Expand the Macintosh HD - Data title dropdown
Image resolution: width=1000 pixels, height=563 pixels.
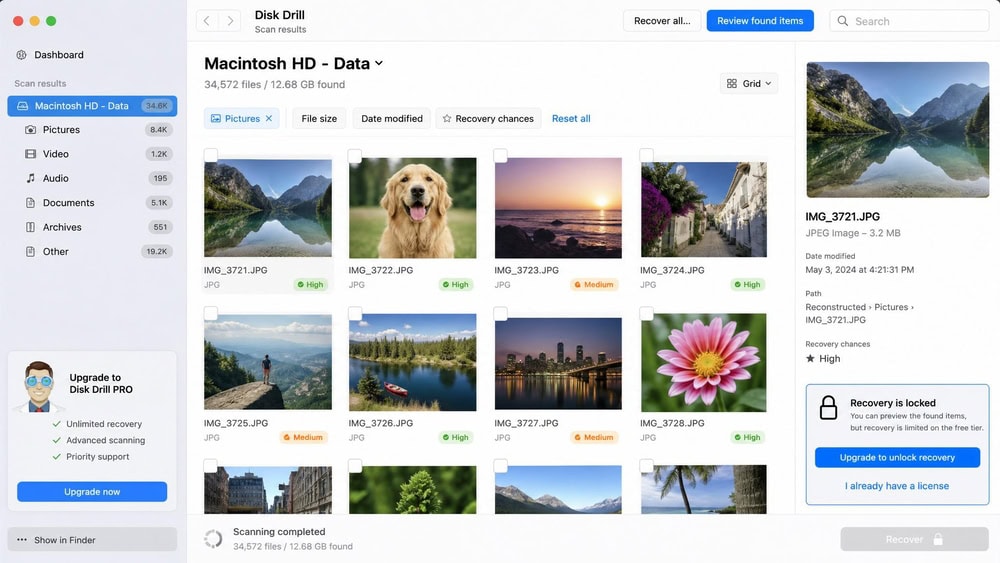point(379,63)
